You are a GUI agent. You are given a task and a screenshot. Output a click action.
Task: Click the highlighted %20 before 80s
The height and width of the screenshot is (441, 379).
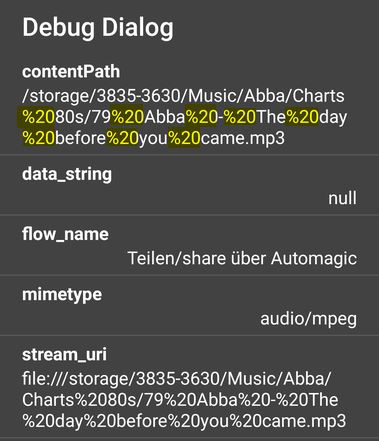coord(38,117)
